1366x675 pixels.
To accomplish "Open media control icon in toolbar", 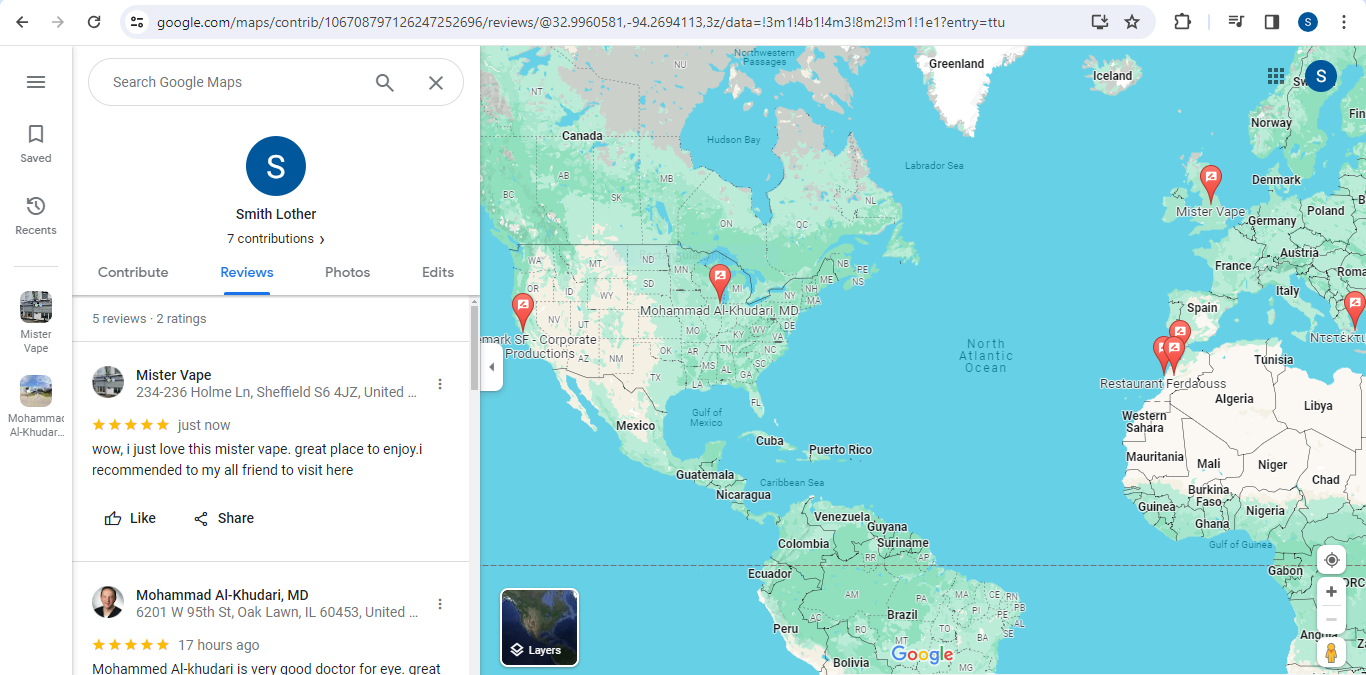I will tap(1236, 22).
